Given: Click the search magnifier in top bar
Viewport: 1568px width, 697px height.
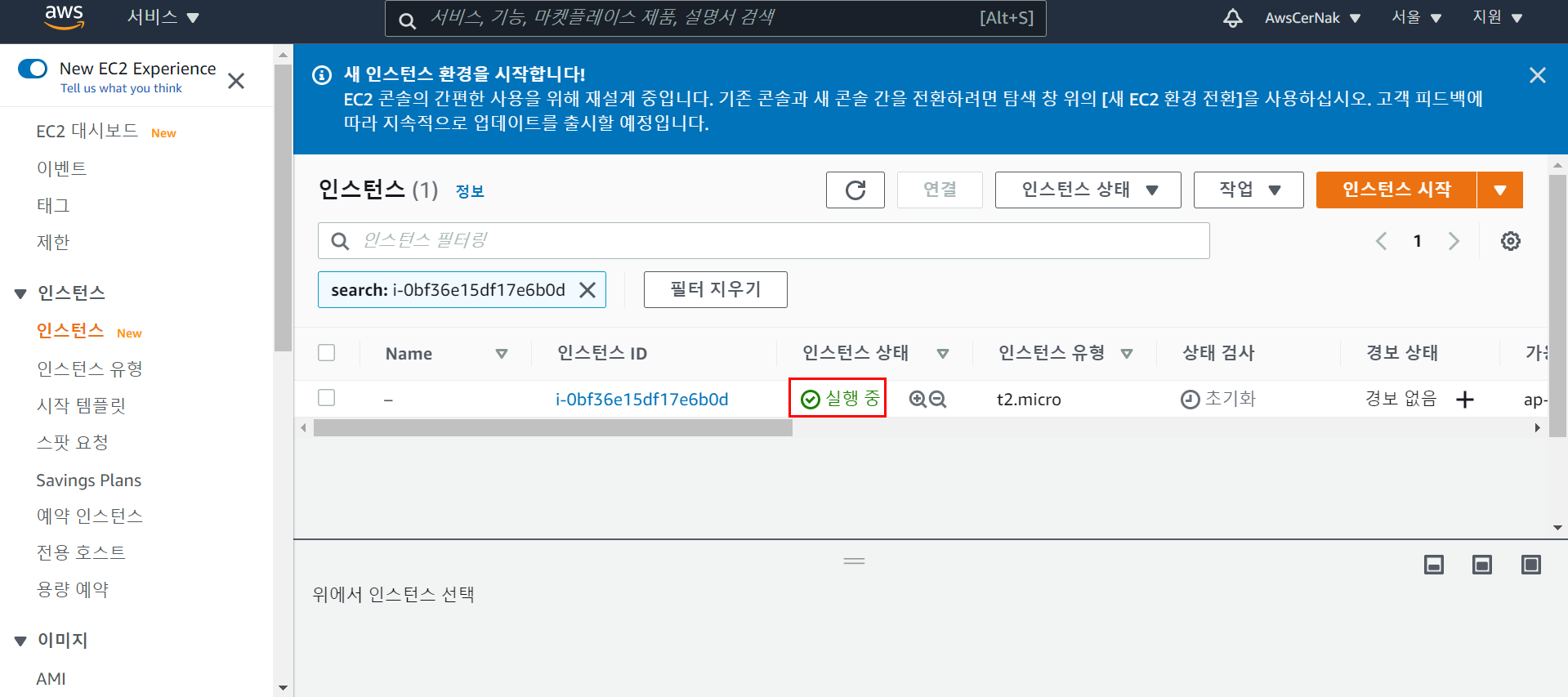Looking at the screenshot, I should click(x=407, y=20).
